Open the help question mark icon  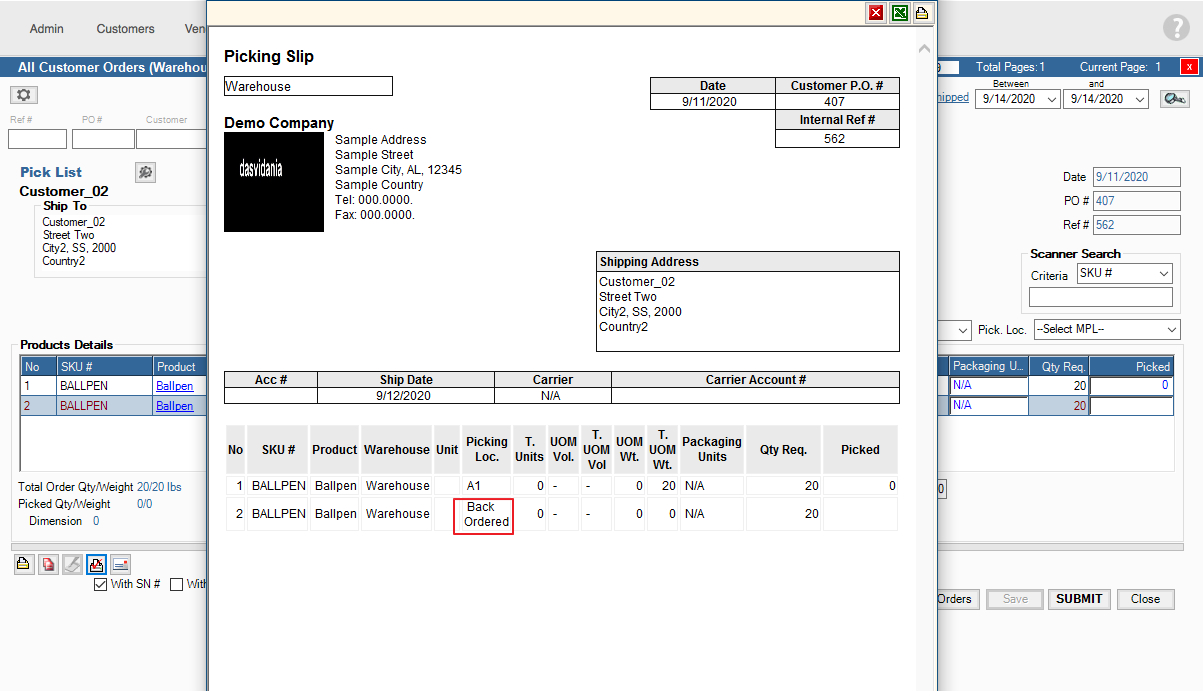coord(1176,28)
